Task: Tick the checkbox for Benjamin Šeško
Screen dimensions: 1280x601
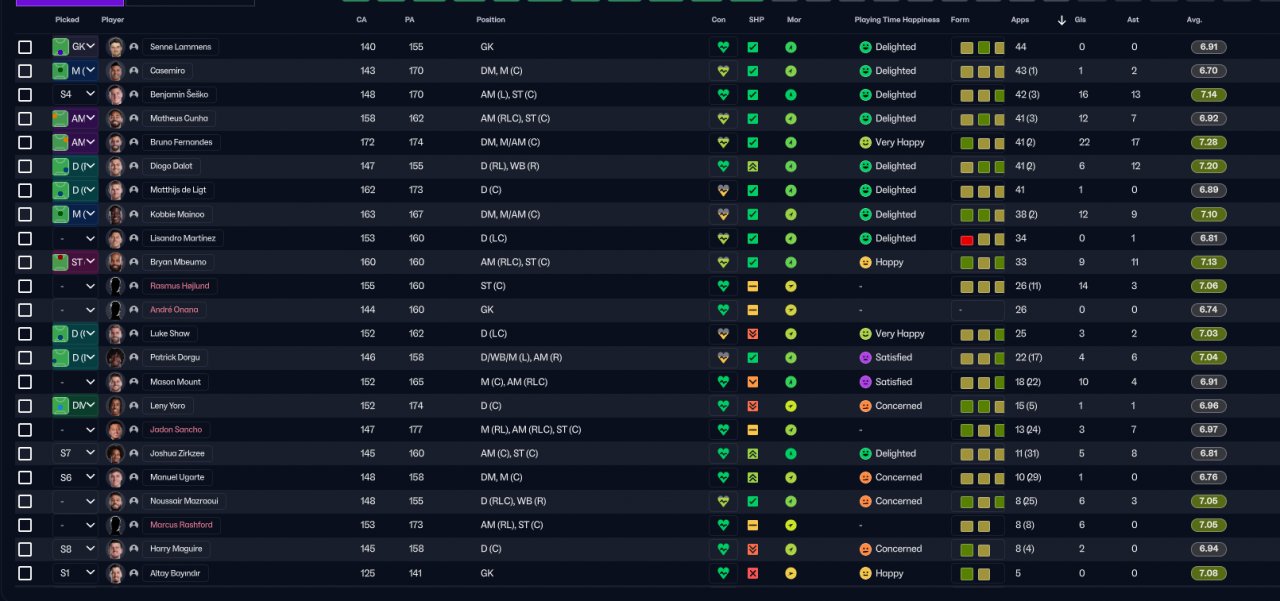Action: pyautogui.click(x=25, y=95)
